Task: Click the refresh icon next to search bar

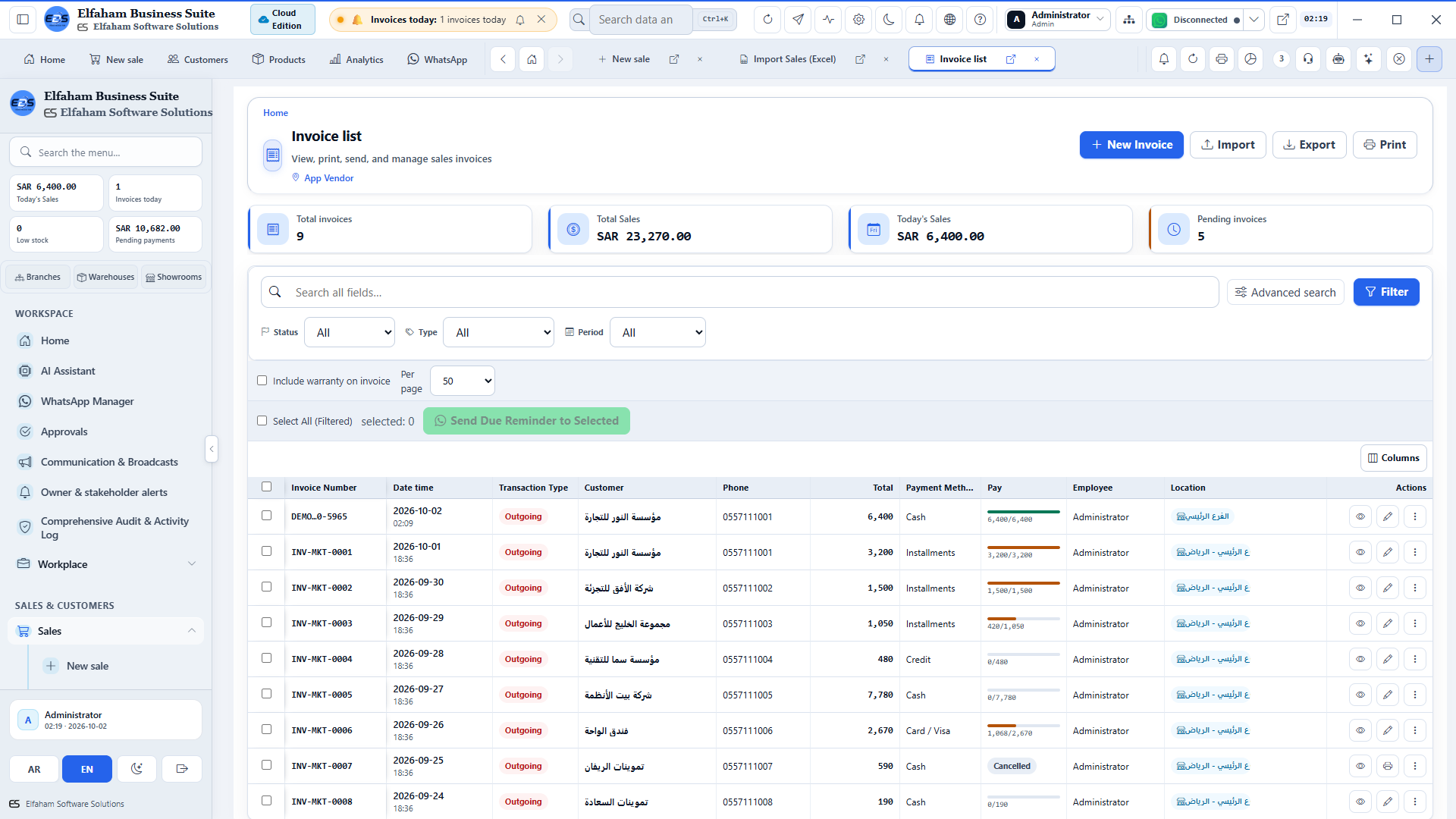Action: (767, 20)
